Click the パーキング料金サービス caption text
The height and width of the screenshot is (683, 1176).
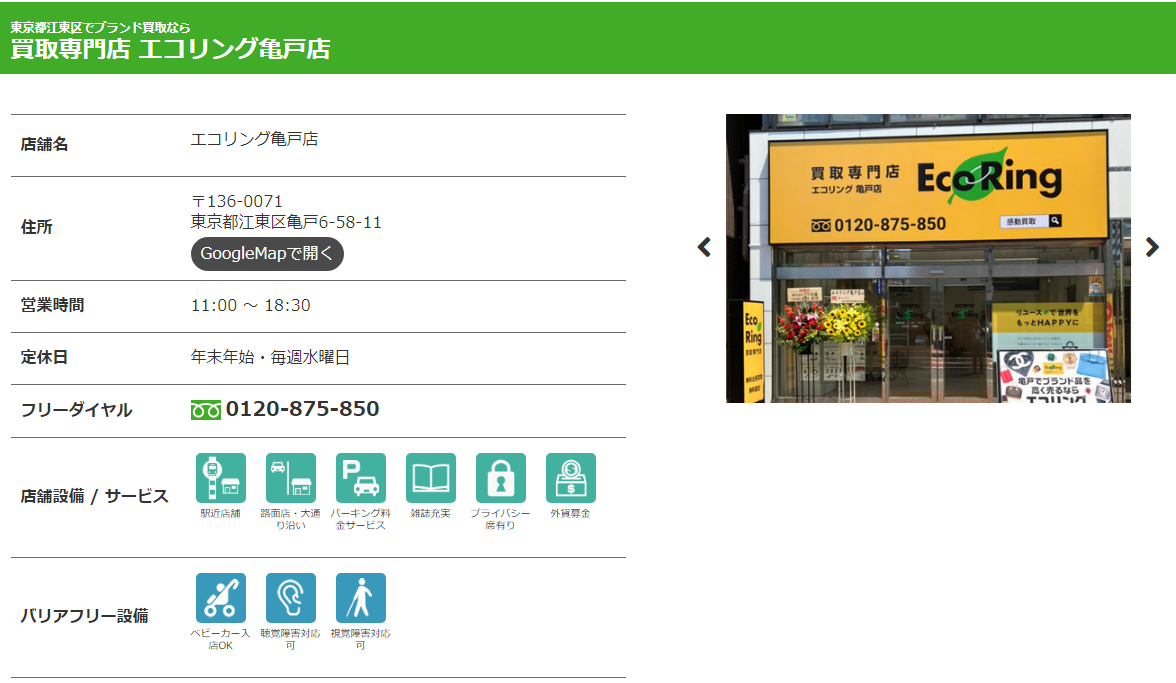[x=361, y=520]
